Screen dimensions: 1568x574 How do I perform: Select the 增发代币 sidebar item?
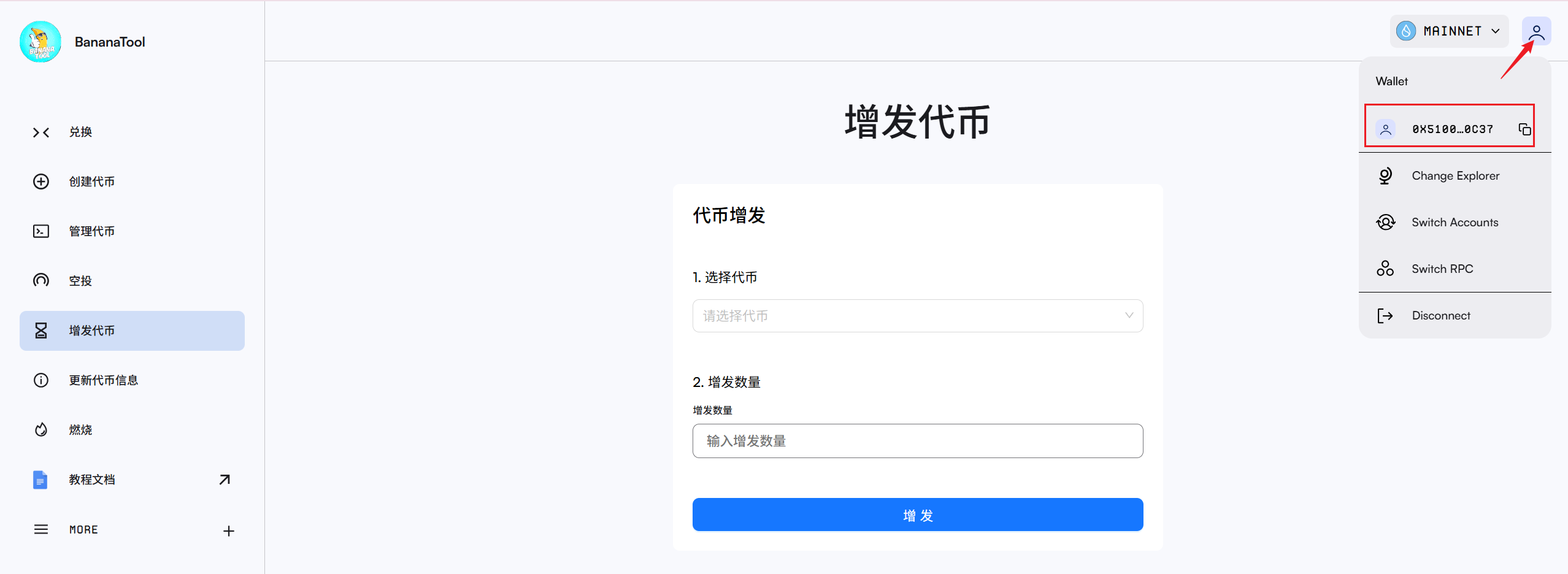(x=132, y=331)
